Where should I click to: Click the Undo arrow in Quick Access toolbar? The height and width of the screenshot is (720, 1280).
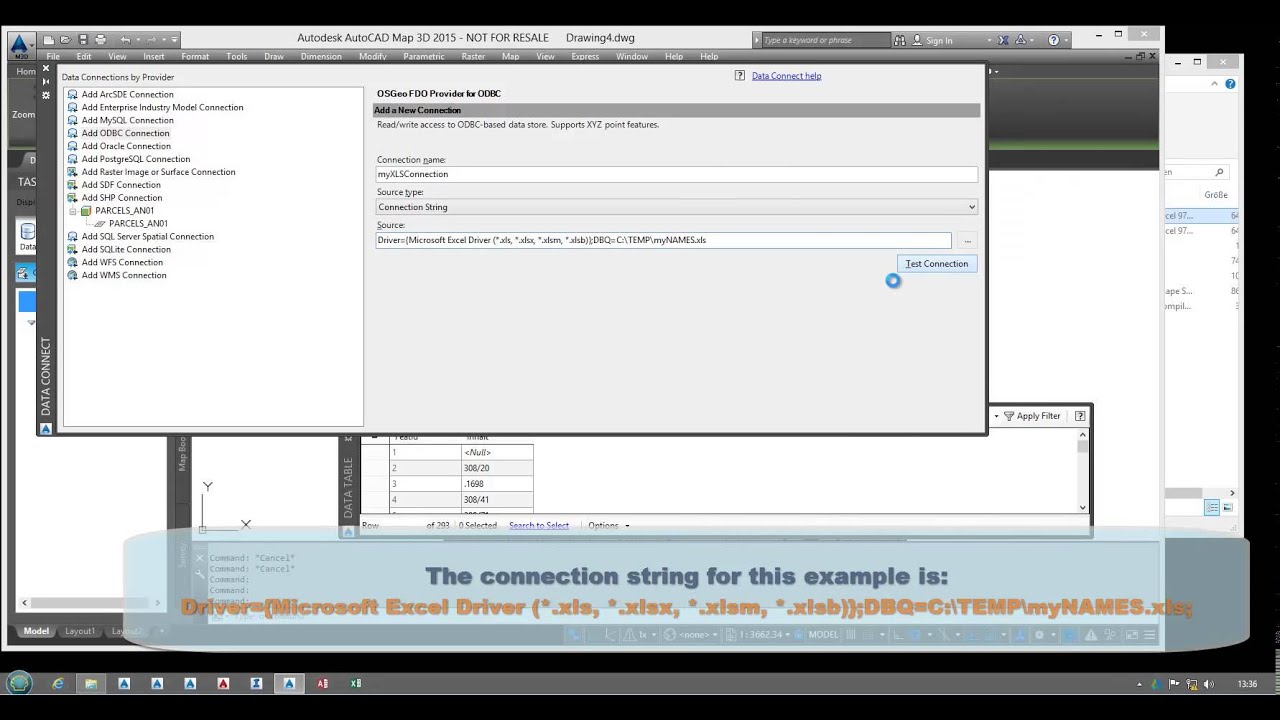[x=125, y=40]
